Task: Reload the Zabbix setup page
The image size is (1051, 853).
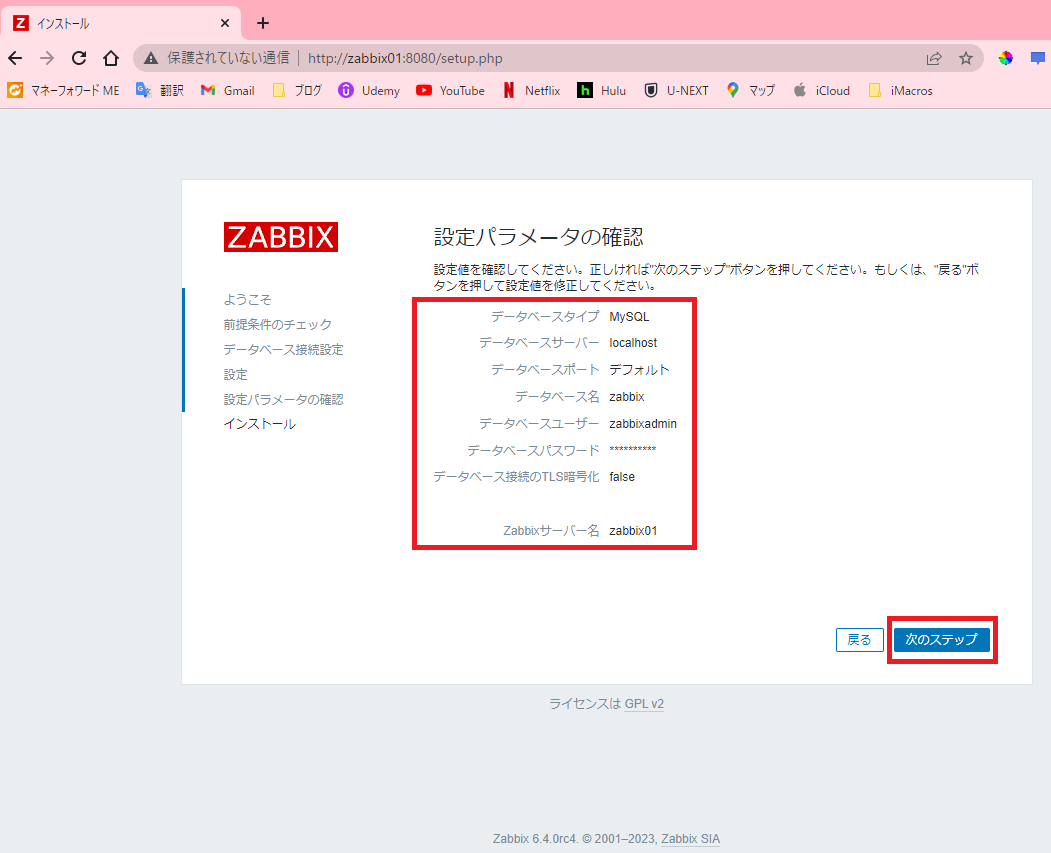Action: tap(79, 58)
